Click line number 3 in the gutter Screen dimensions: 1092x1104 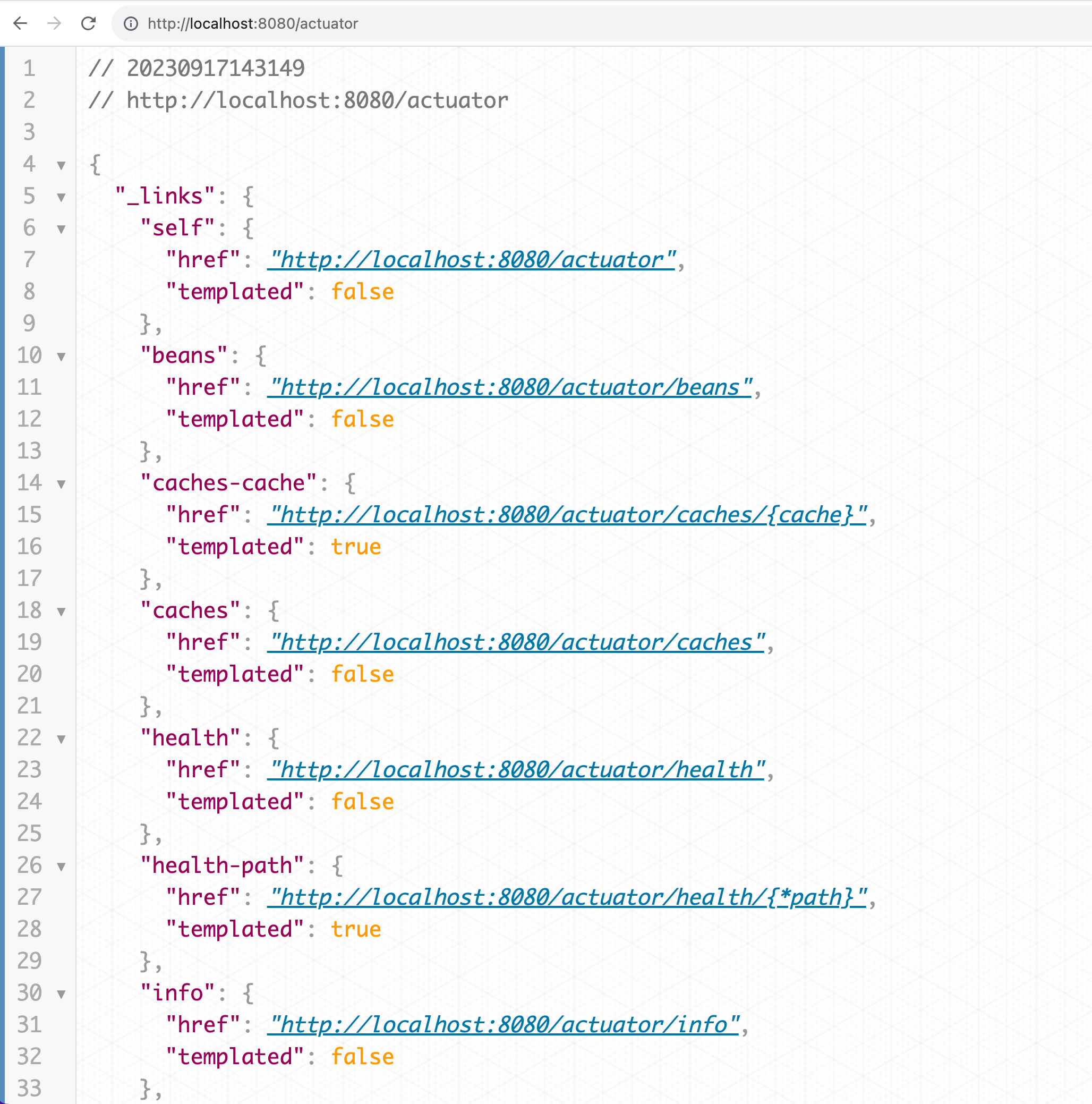point(29,132)
